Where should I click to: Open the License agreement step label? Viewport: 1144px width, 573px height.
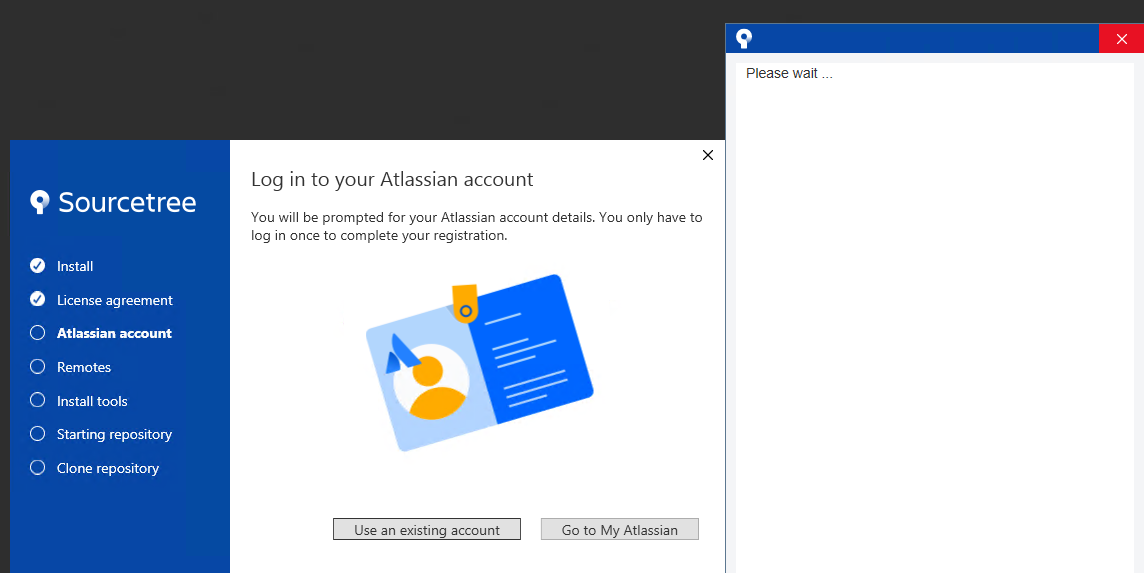click(x=115, y=300)
